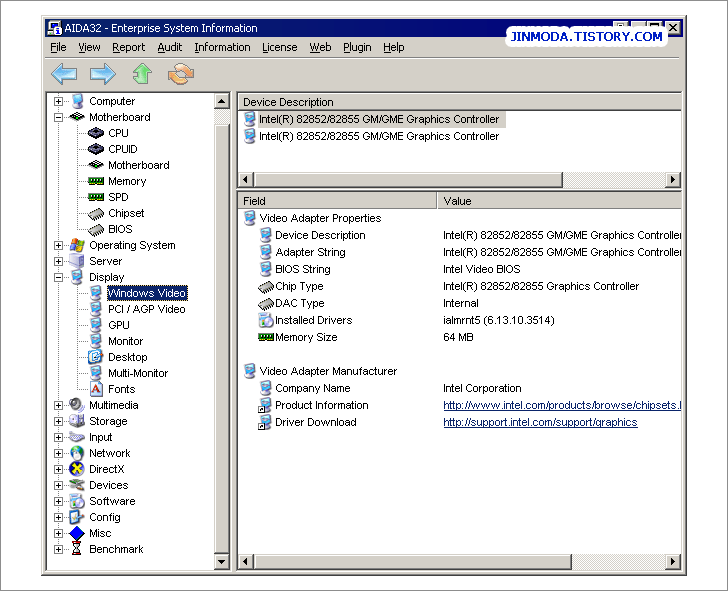Expand the Network tree node
The image size is (728, 591).
pyautogui.click(x=58, y=453)
